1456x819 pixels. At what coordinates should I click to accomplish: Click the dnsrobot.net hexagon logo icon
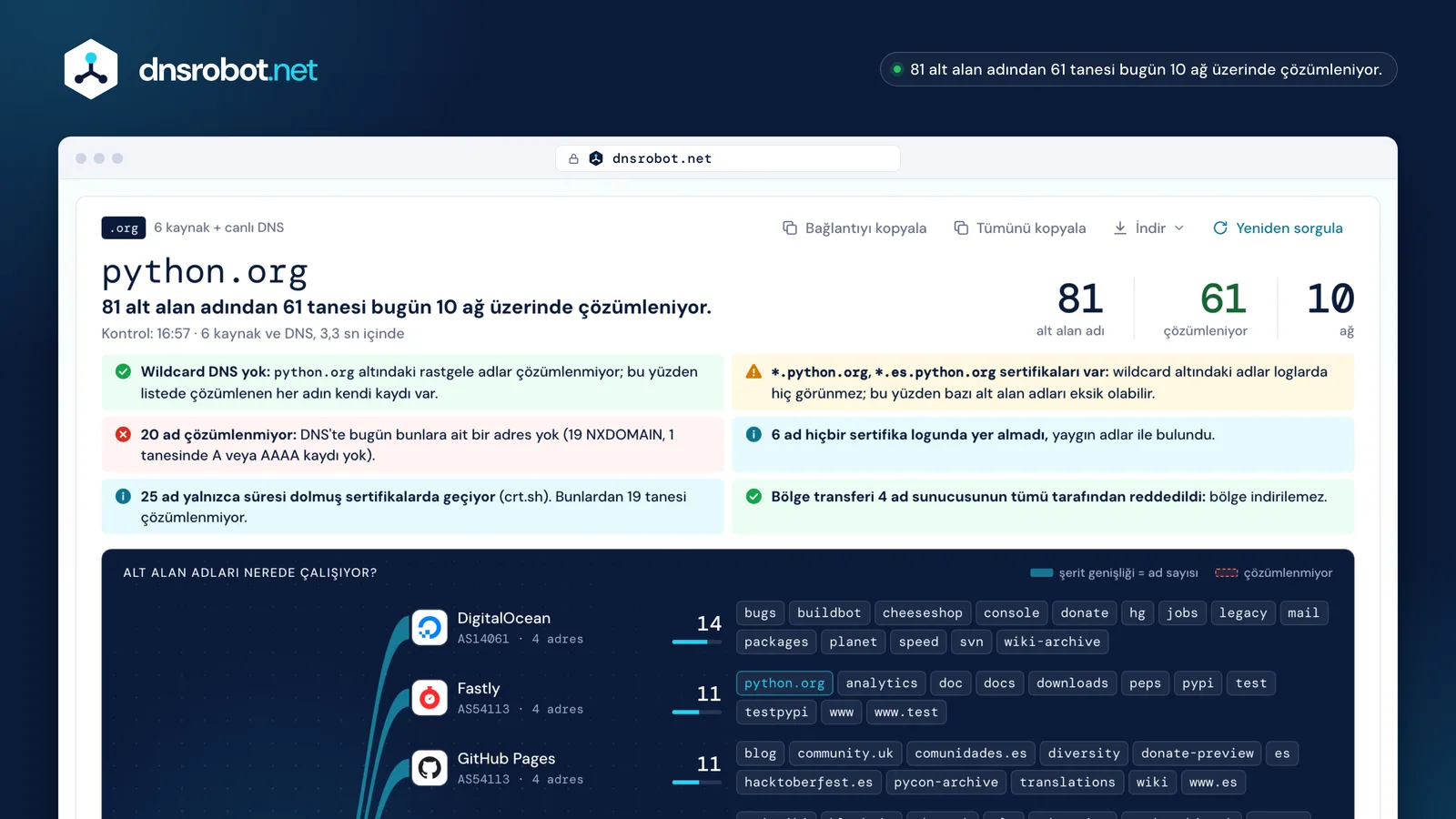(91, 69)
